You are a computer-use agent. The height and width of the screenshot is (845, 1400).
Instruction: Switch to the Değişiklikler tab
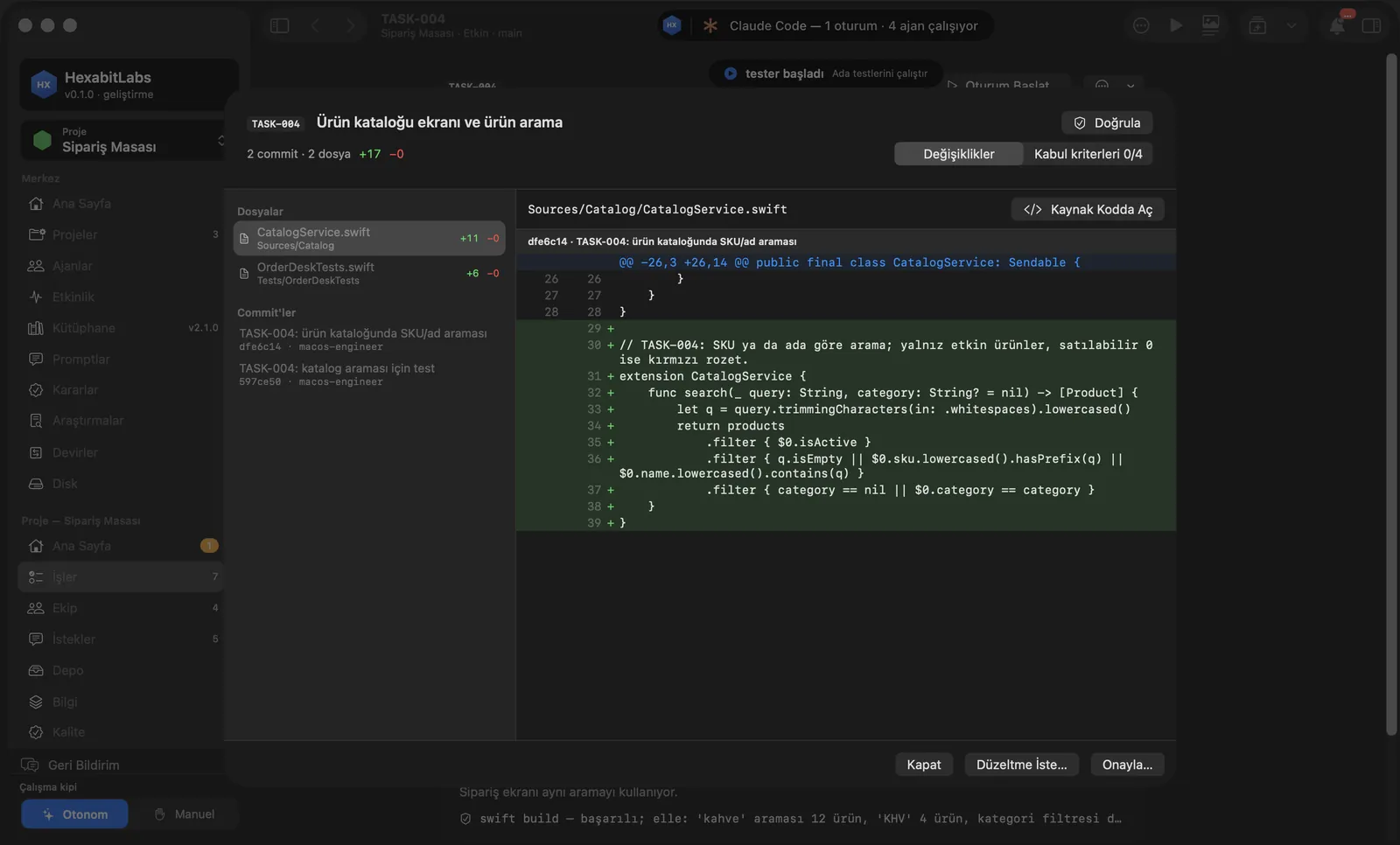coord(958,154)
